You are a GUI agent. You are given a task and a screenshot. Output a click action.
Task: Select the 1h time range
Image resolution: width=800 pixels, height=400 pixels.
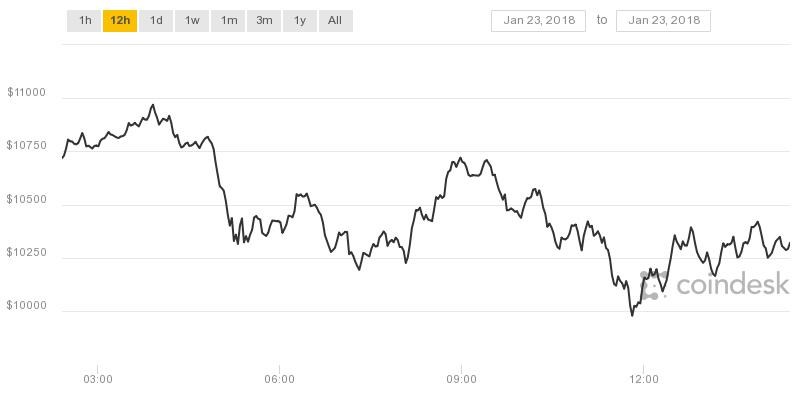(85, 20)
